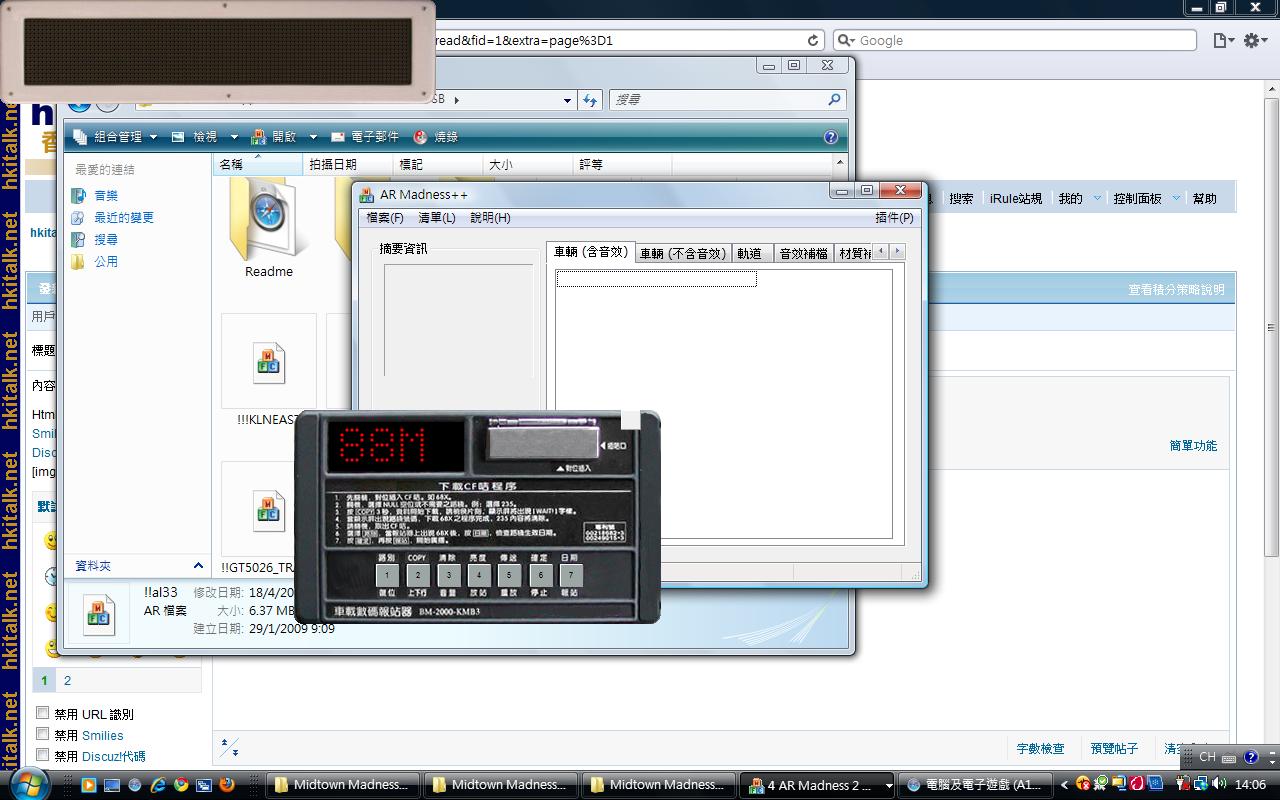
Task: Reload the browser page
Action: [x=814, y=41]
